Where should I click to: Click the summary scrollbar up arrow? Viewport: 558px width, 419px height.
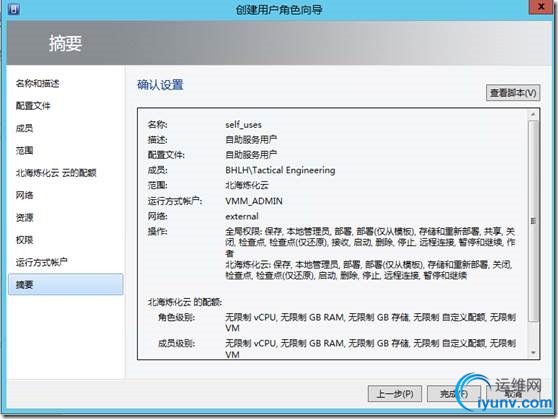pos(533,115)
